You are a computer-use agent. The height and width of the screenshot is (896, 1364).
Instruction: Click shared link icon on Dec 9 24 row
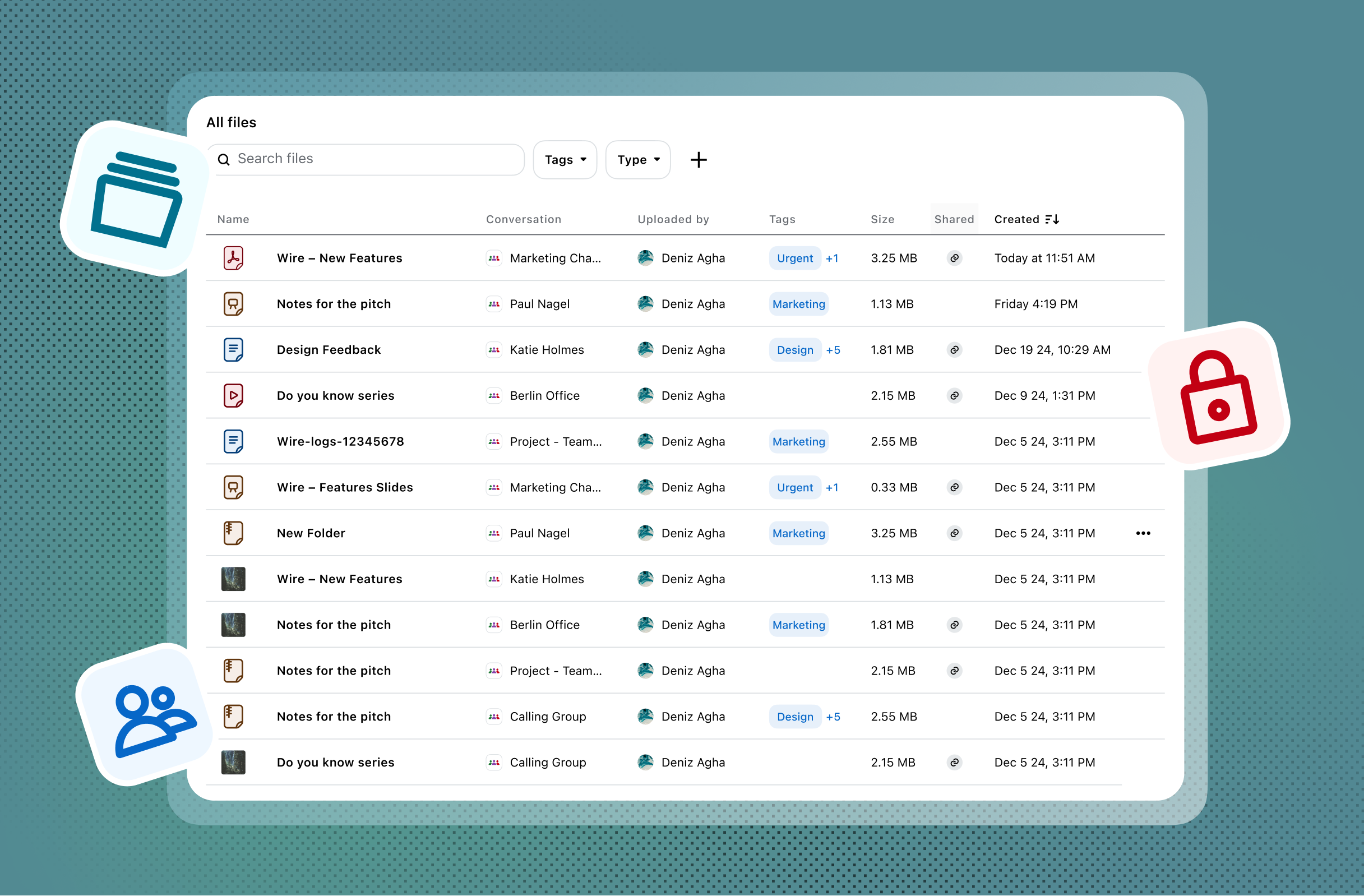(954, 395)
